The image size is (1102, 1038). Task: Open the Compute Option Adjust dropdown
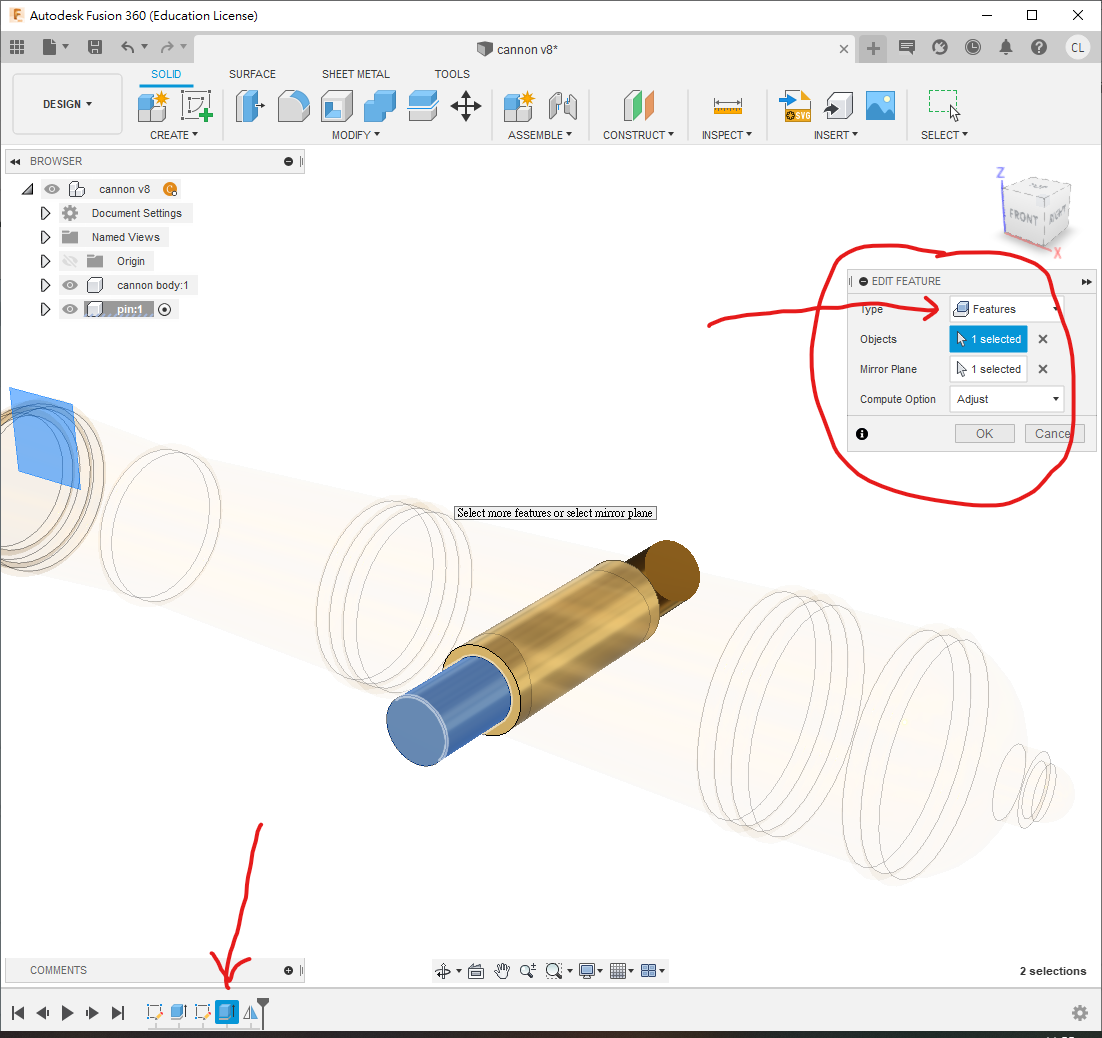(1006, 399)
